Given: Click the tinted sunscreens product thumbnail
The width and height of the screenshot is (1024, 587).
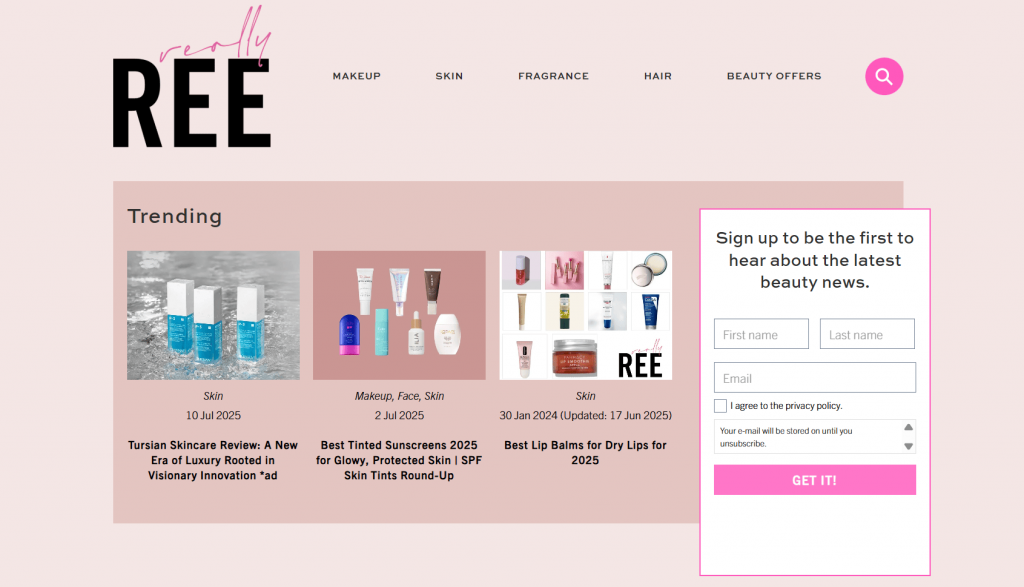Looking at the screenshot, I should (399, 315).
